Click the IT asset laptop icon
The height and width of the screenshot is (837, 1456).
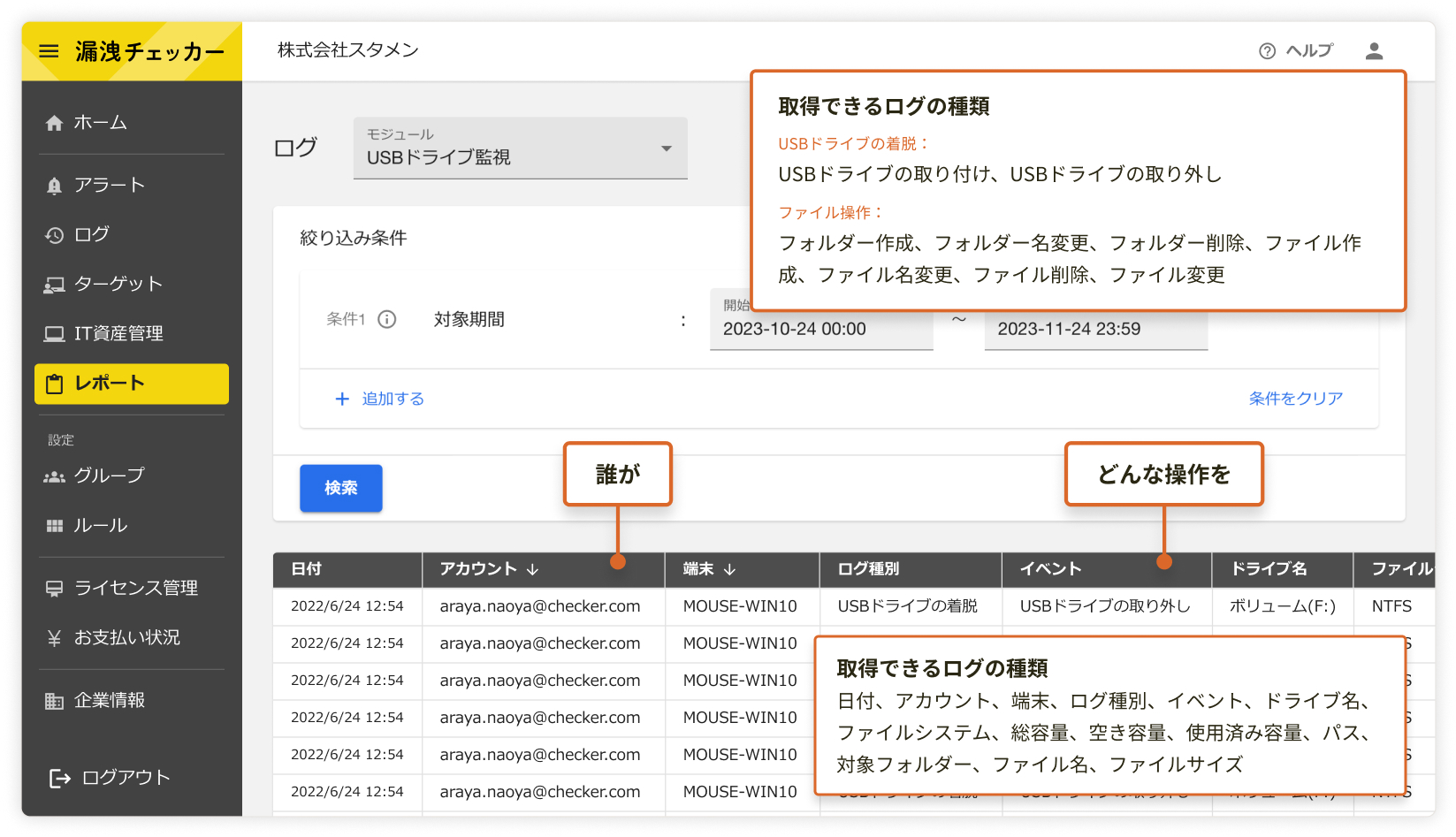click(55, 334)
